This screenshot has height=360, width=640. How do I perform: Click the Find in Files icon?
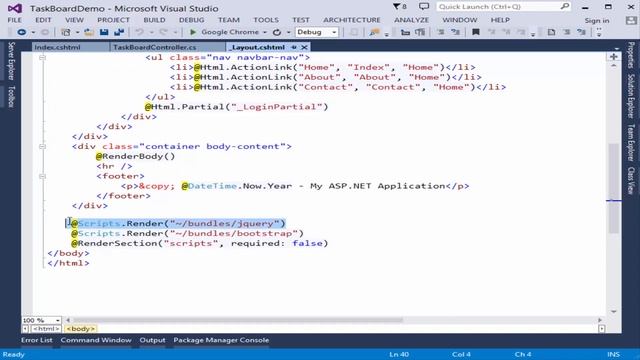(x=374, y=32)
